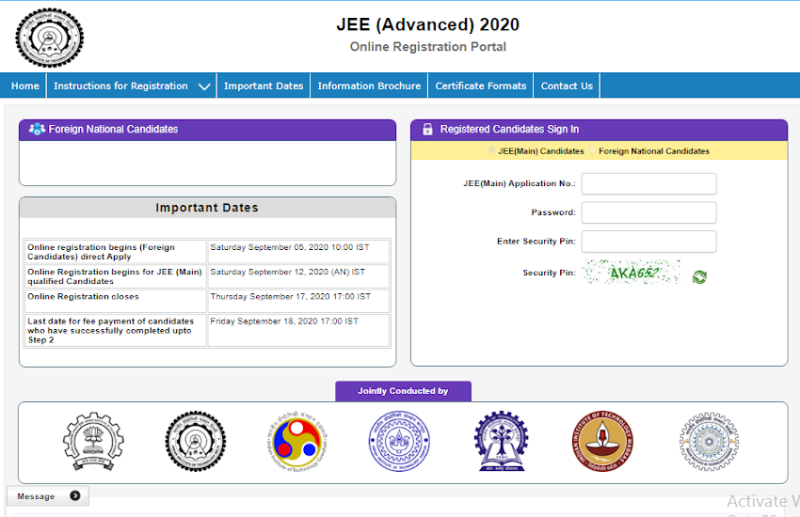Refresh the security pin captcha
Image resolution: width=800 pixels, height=517 pixels.
pyautogui.click(x=699, y=276)
